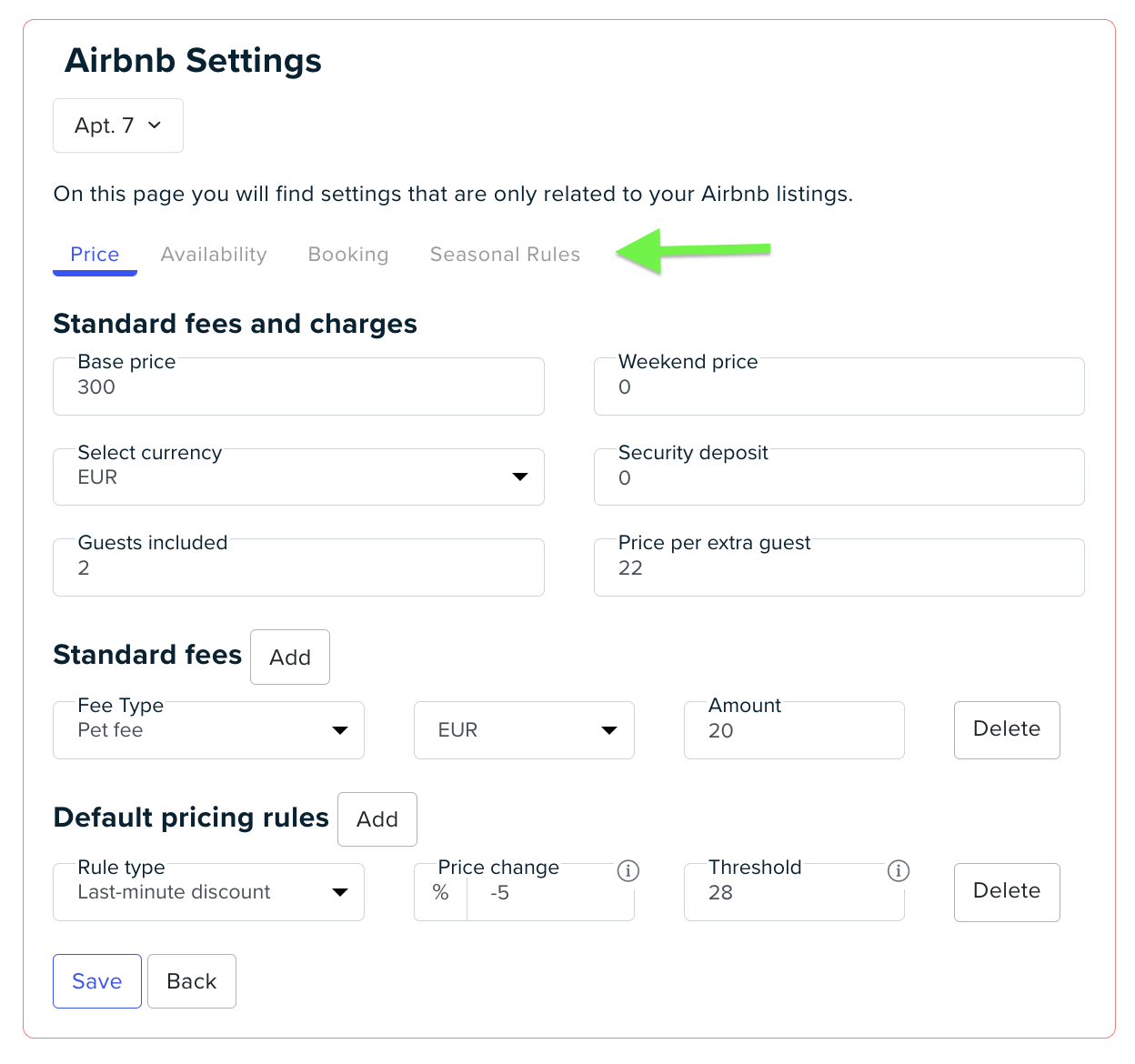1135x1064 pixels.
Task: Edit the Guests included value
Action: coord(298,567)
